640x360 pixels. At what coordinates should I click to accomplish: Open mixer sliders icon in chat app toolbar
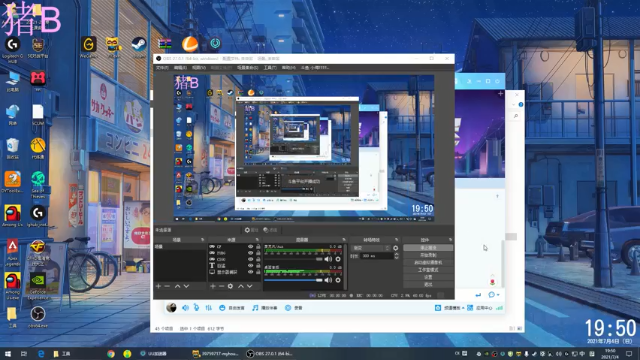209,308
